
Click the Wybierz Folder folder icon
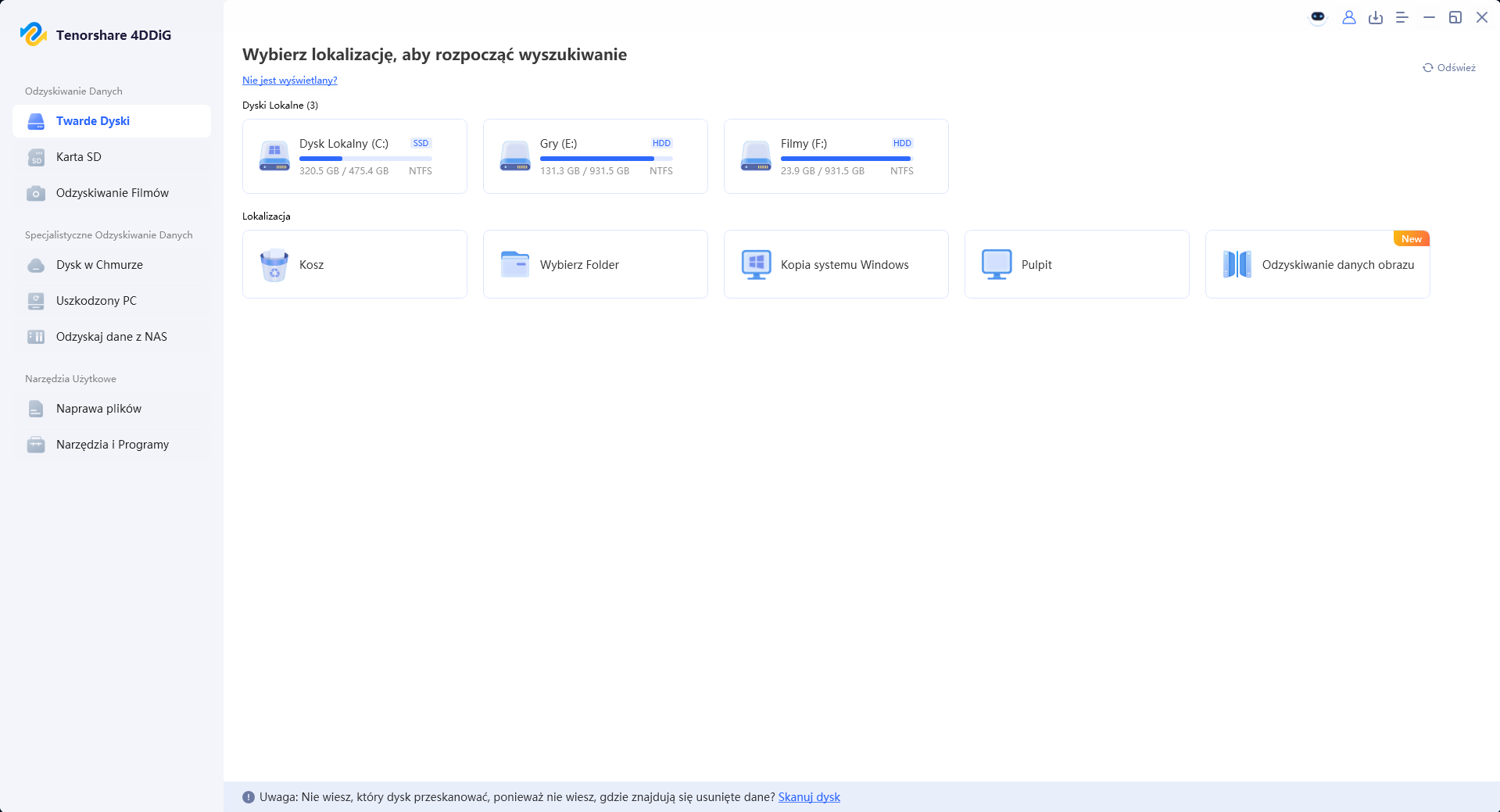pyautogui.click(x=515, y=264)
